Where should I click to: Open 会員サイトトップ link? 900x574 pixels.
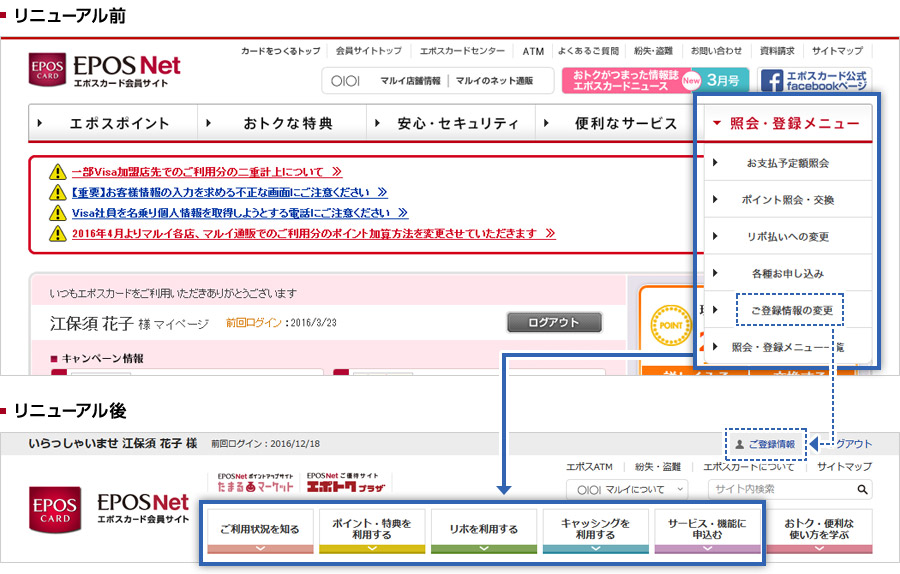pyautogui.click(x=368, y=51)
